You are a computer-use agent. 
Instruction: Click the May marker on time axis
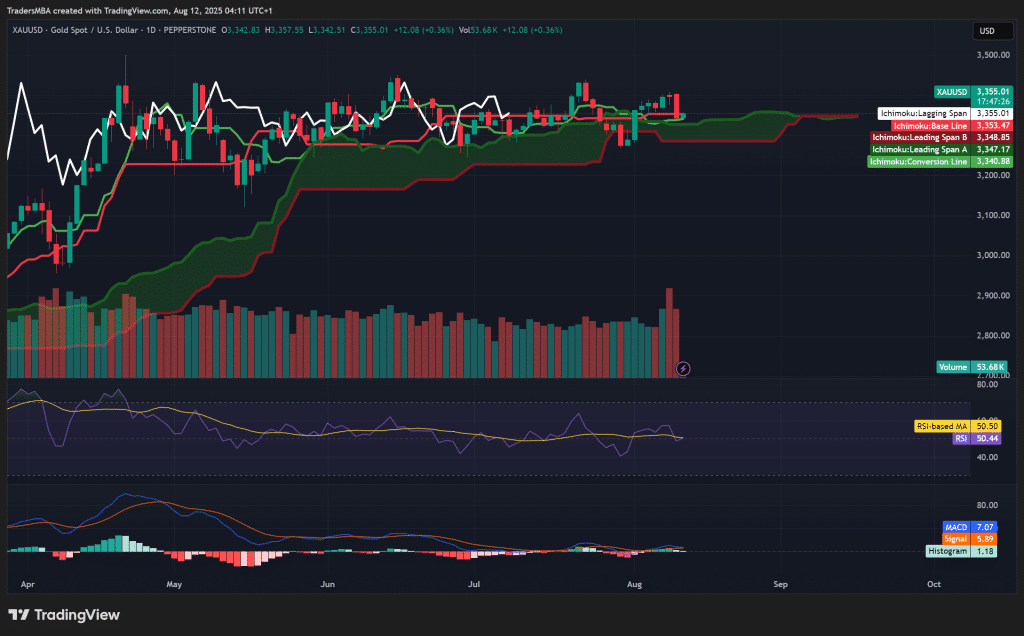coord(175,582)
